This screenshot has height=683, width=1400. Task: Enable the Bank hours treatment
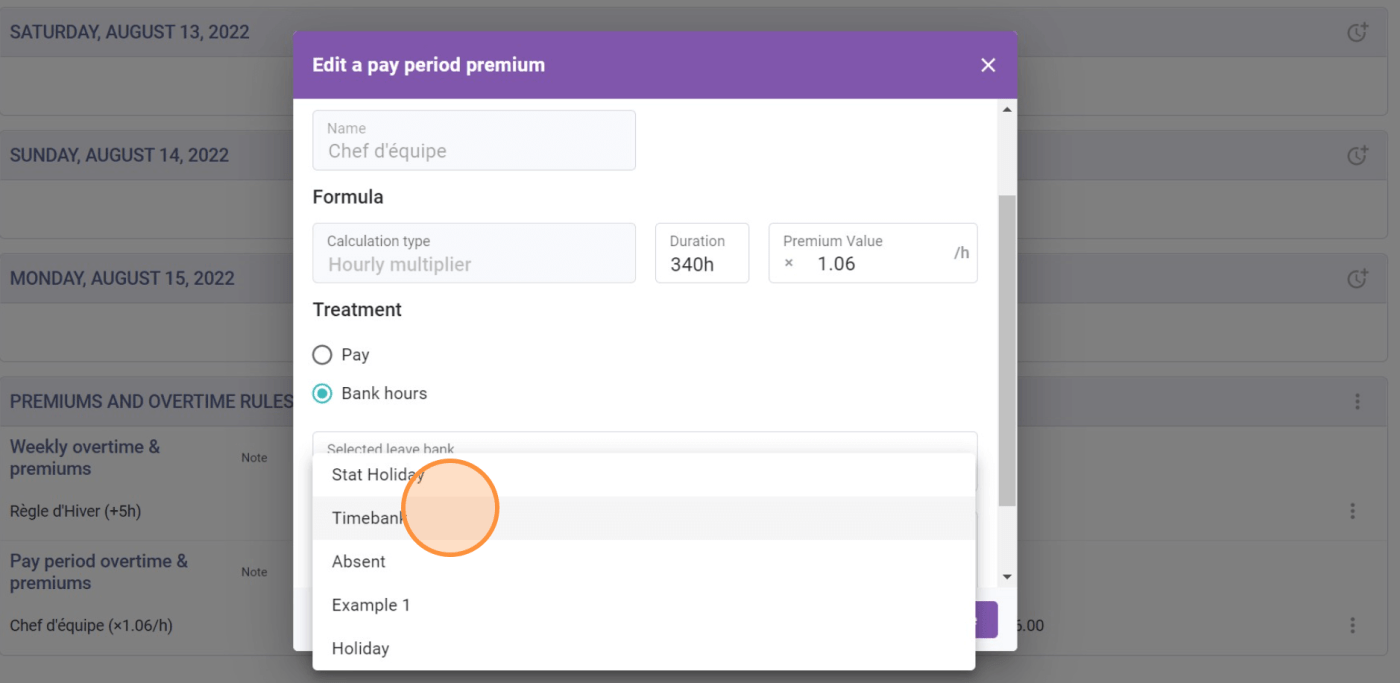point(322,393)
